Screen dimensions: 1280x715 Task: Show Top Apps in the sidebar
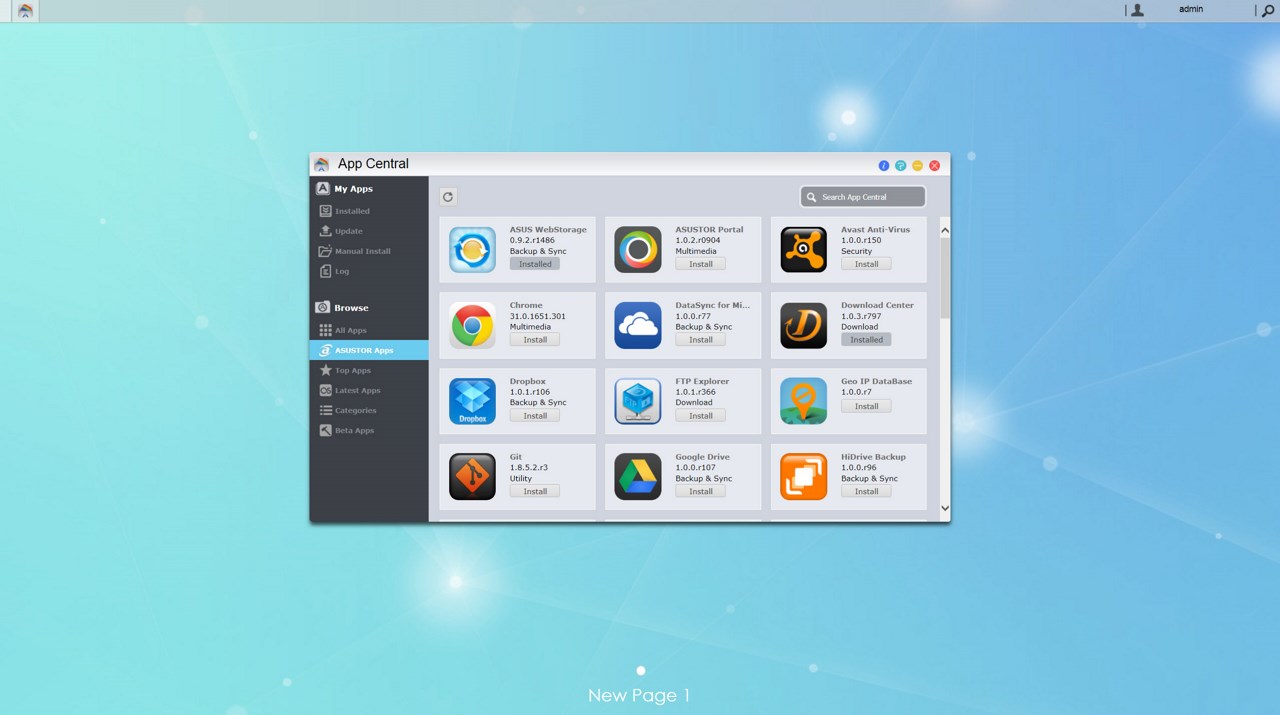click(x=353, y=370)
